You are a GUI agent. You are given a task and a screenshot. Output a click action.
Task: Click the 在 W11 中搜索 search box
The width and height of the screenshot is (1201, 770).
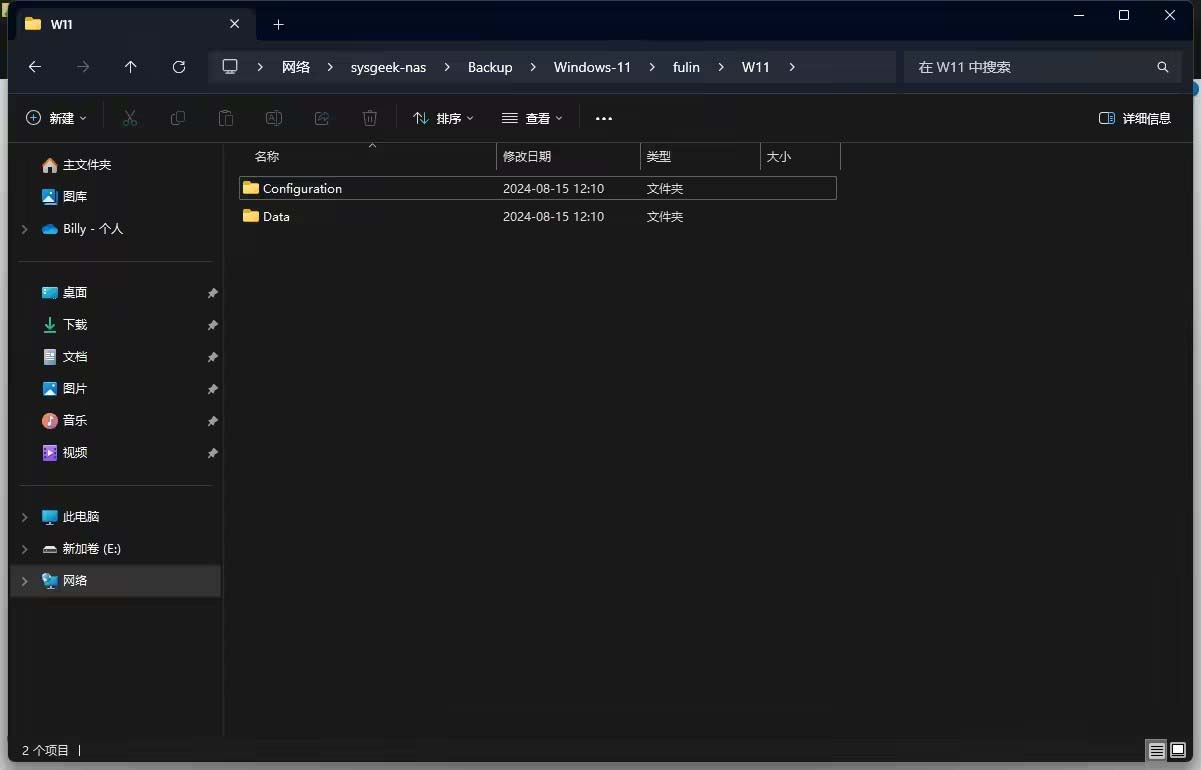coord(1030,67)
